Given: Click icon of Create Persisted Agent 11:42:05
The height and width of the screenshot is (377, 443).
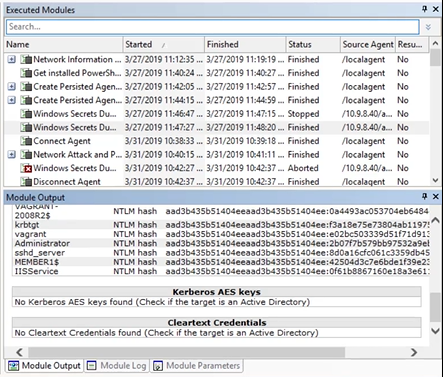Looking at the screenshot, I should (26, 87).
